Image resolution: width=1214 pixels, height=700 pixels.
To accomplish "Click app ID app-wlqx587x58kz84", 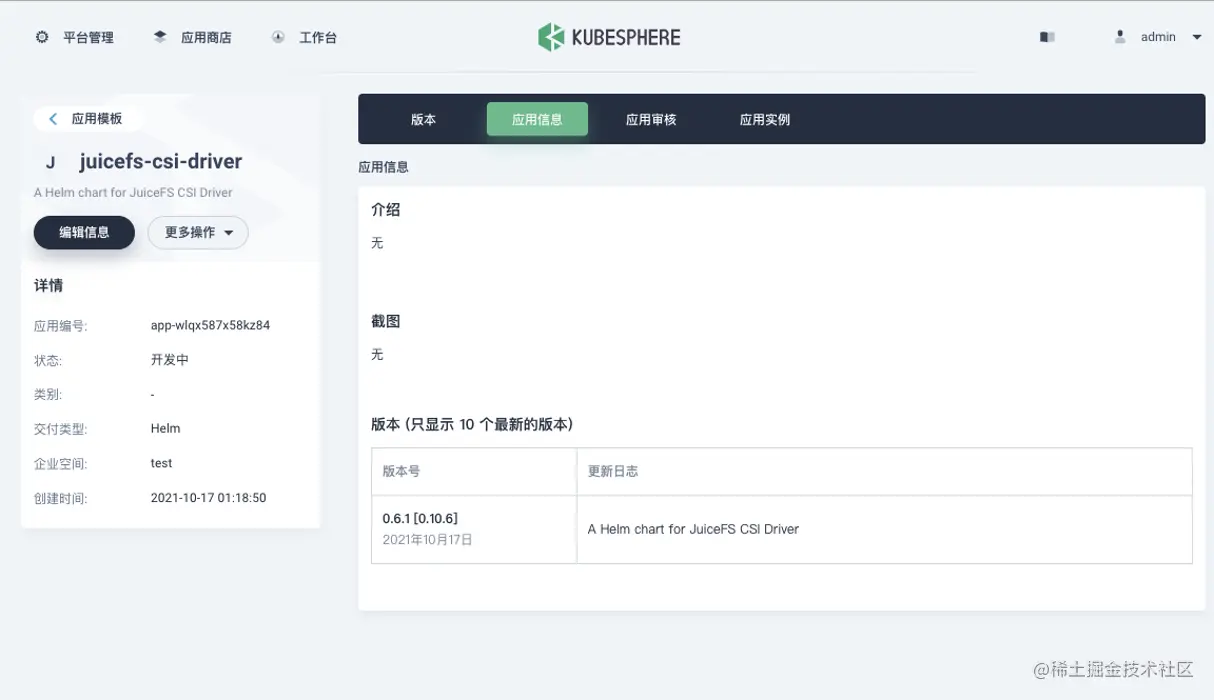I will [x=210, y=325].
